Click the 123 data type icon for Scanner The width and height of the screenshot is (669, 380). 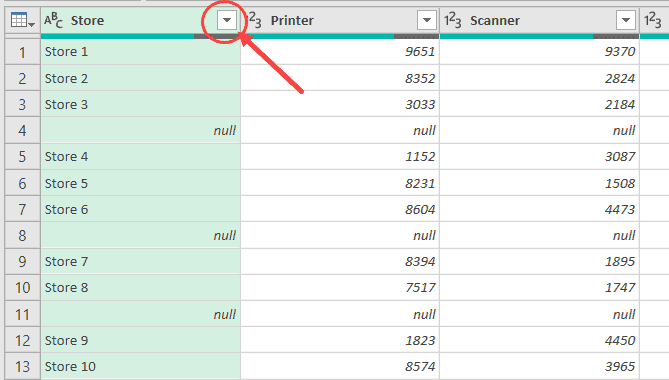[453, 20]
